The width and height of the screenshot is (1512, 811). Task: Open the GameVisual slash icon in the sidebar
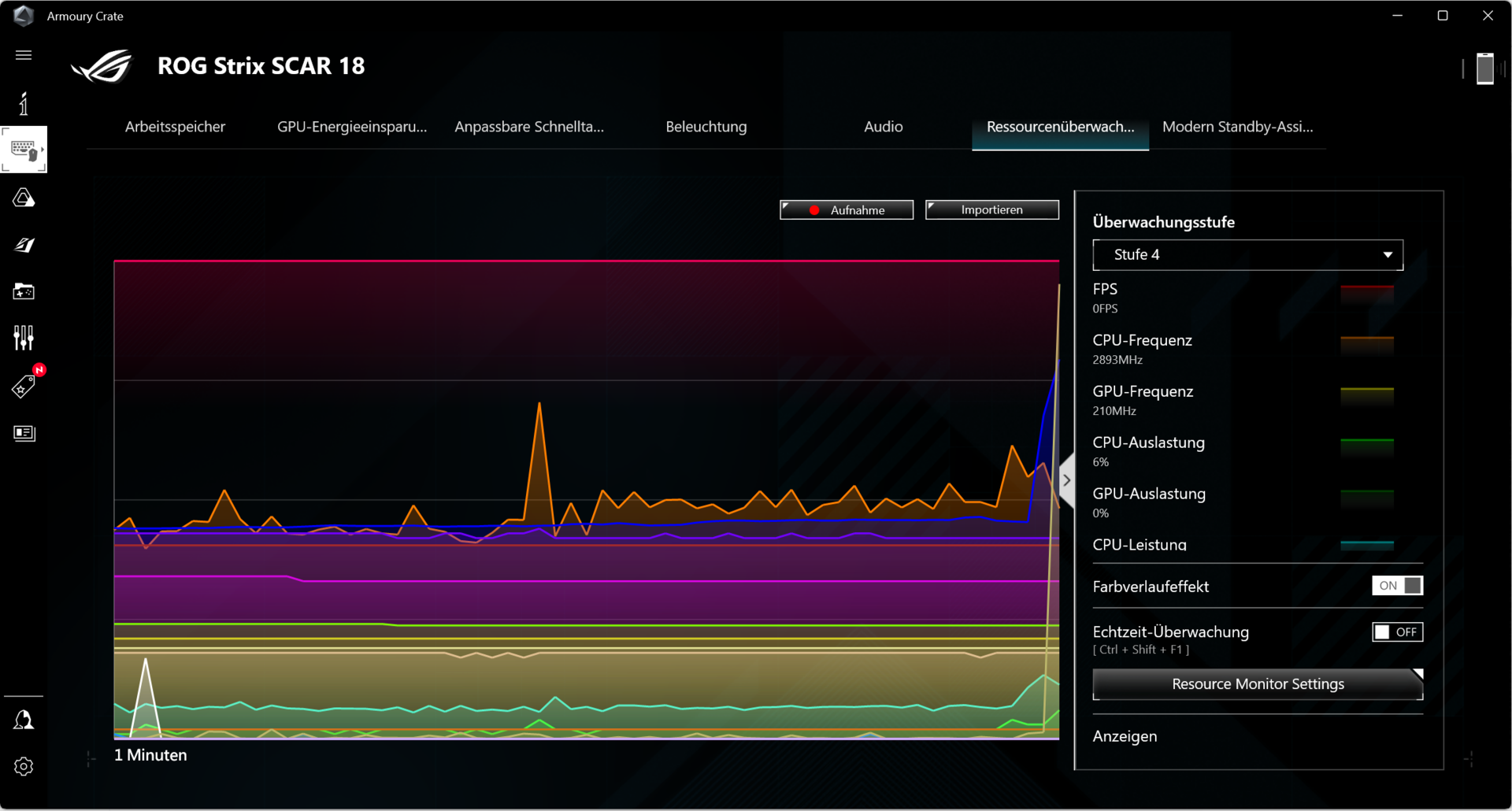click(x=24, y=245)
